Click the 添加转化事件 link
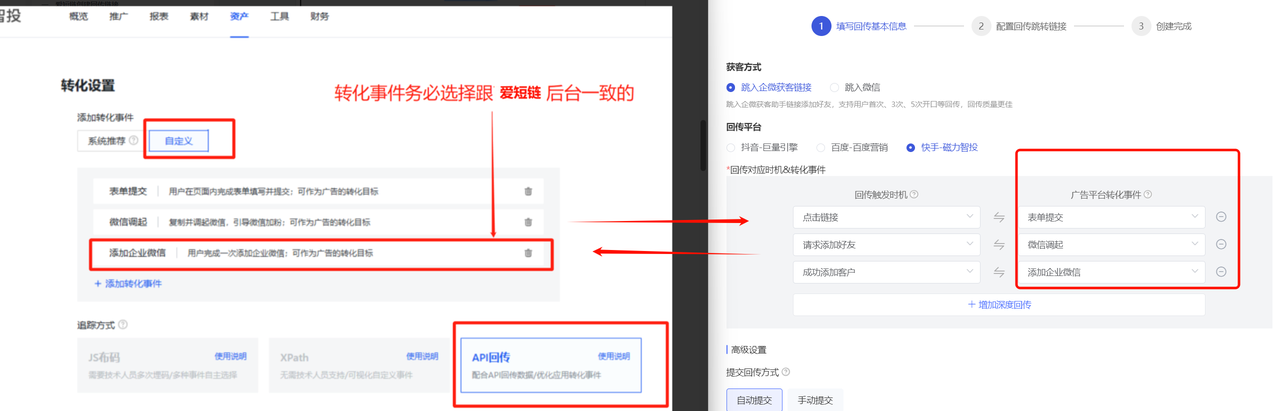The image size is (1280, 411). point(128,284)
